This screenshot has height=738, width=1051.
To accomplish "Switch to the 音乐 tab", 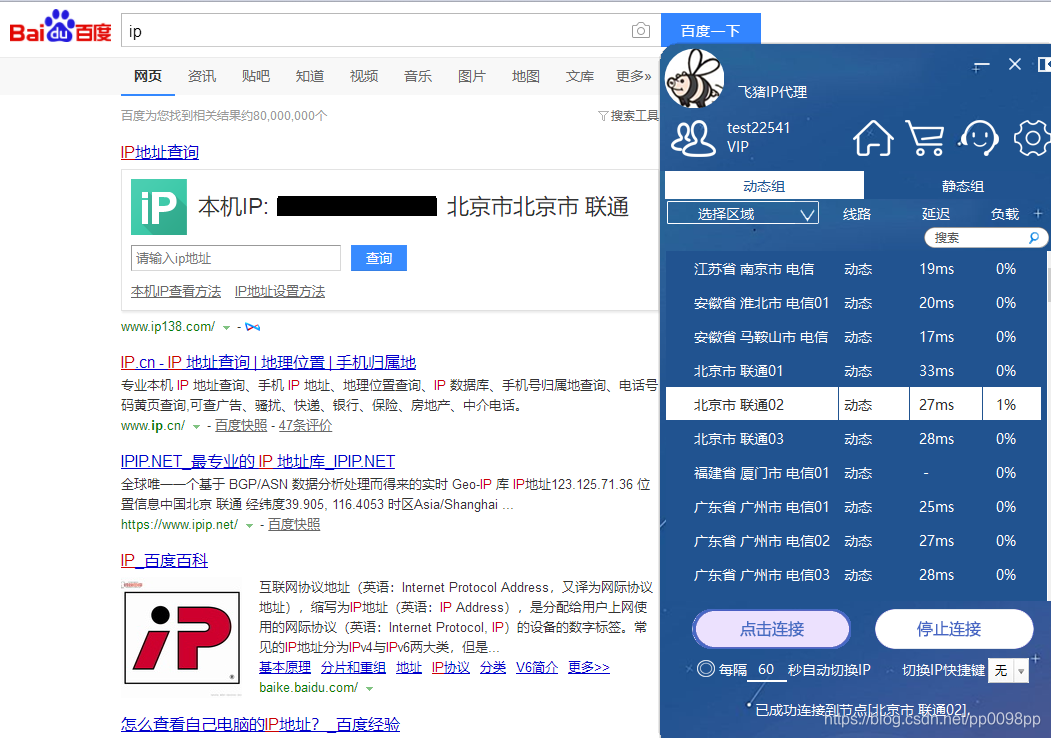I will click(x=418, y=76).
